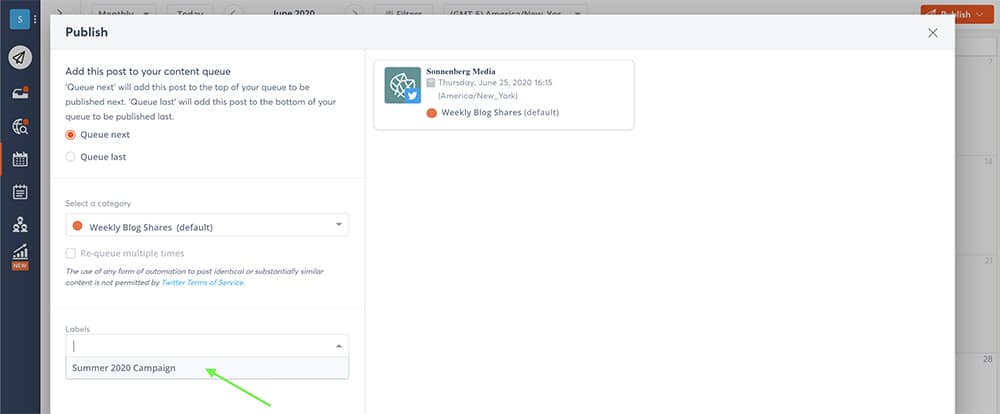Click the Thursday, June 25, 2020 16:15 date text
Screen dimensions: 1000x414
click(495, 83)
